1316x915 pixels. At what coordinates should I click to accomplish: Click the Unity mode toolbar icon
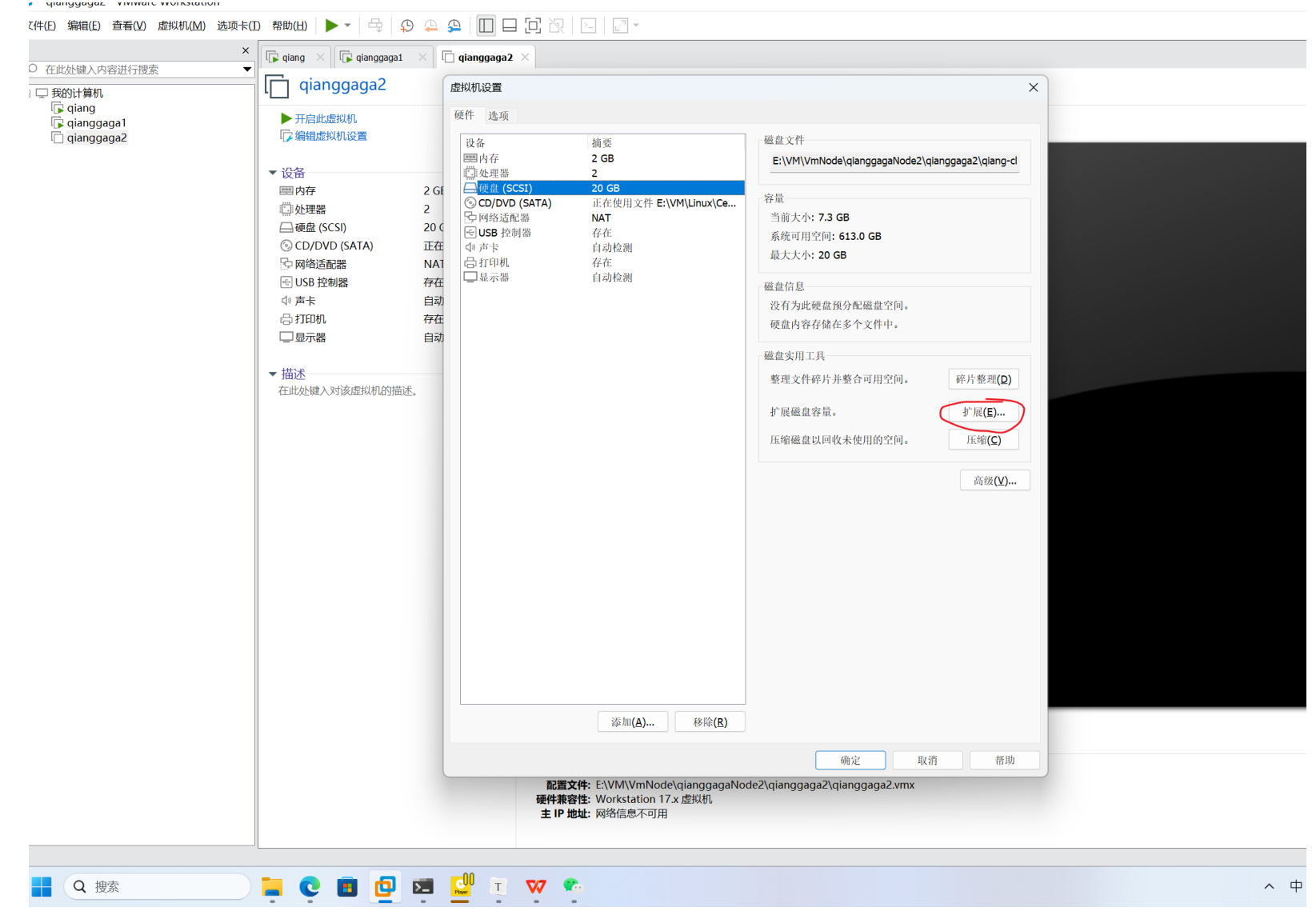tap(557, 26)
